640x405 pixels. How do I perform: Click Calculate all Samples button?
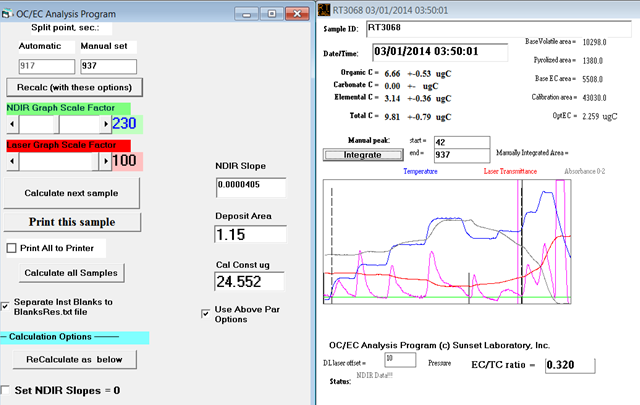(71, 273)
